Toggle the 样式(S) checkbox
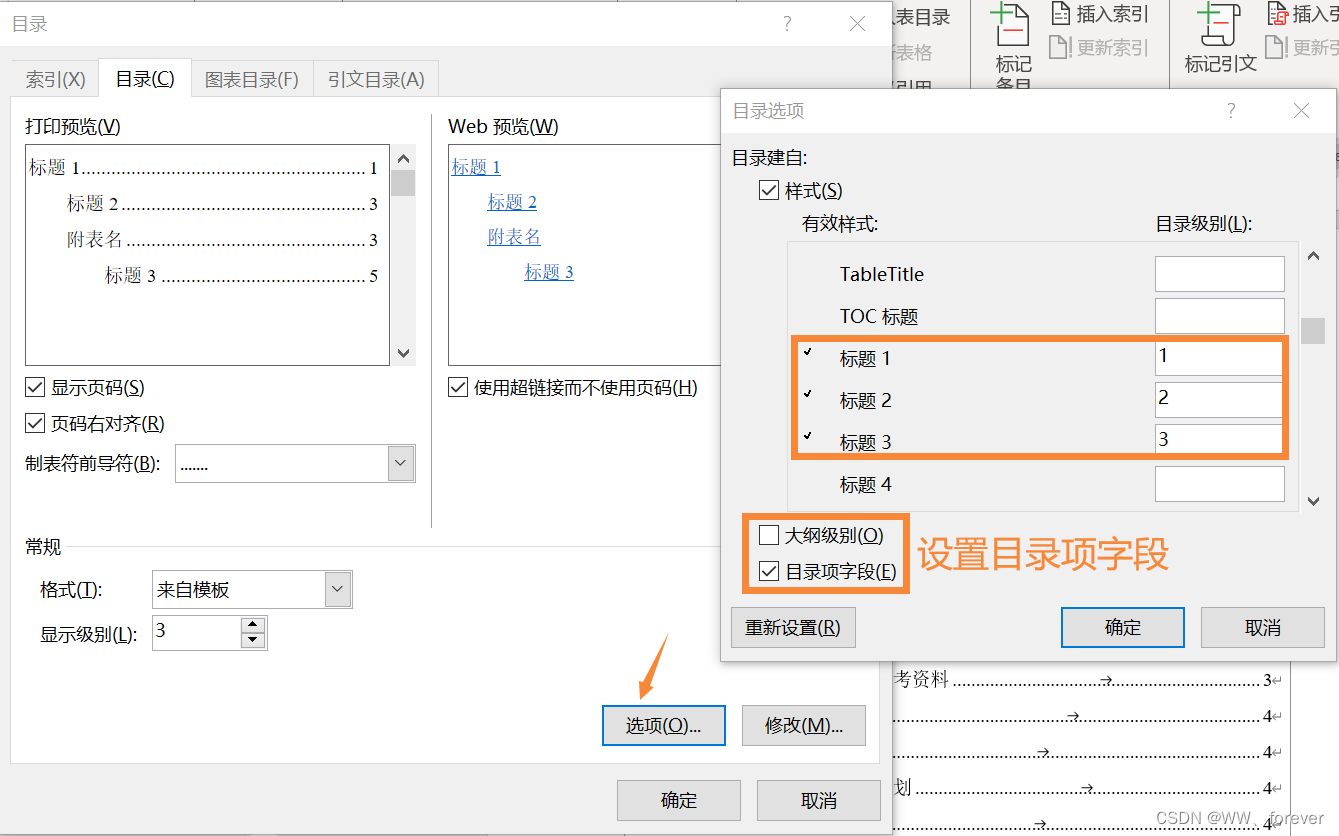1339x836 pixels. [769, 190]
